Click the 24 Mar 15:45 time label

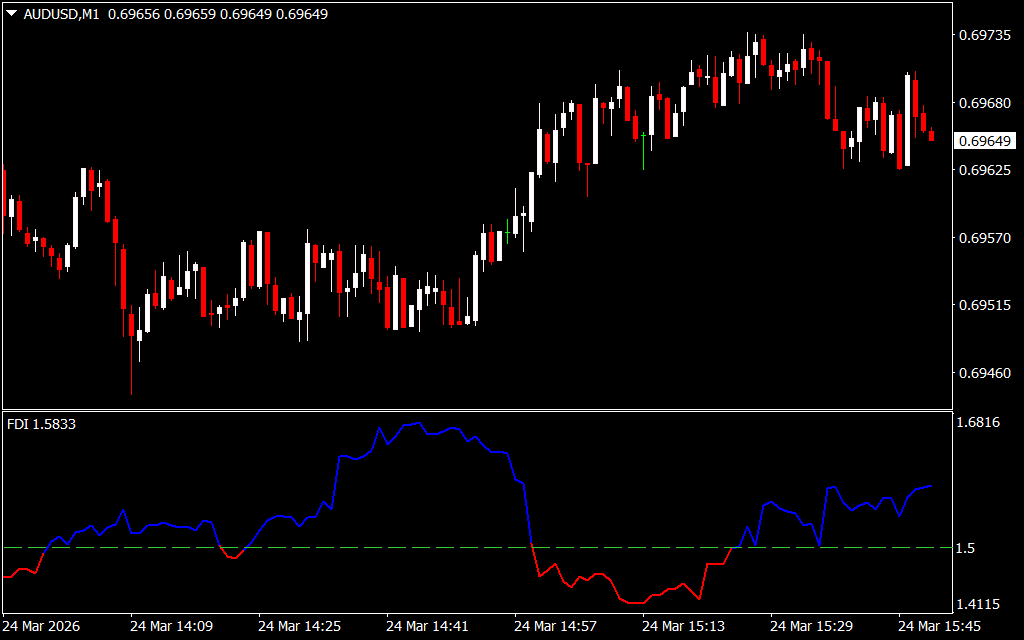coord(938,626)
